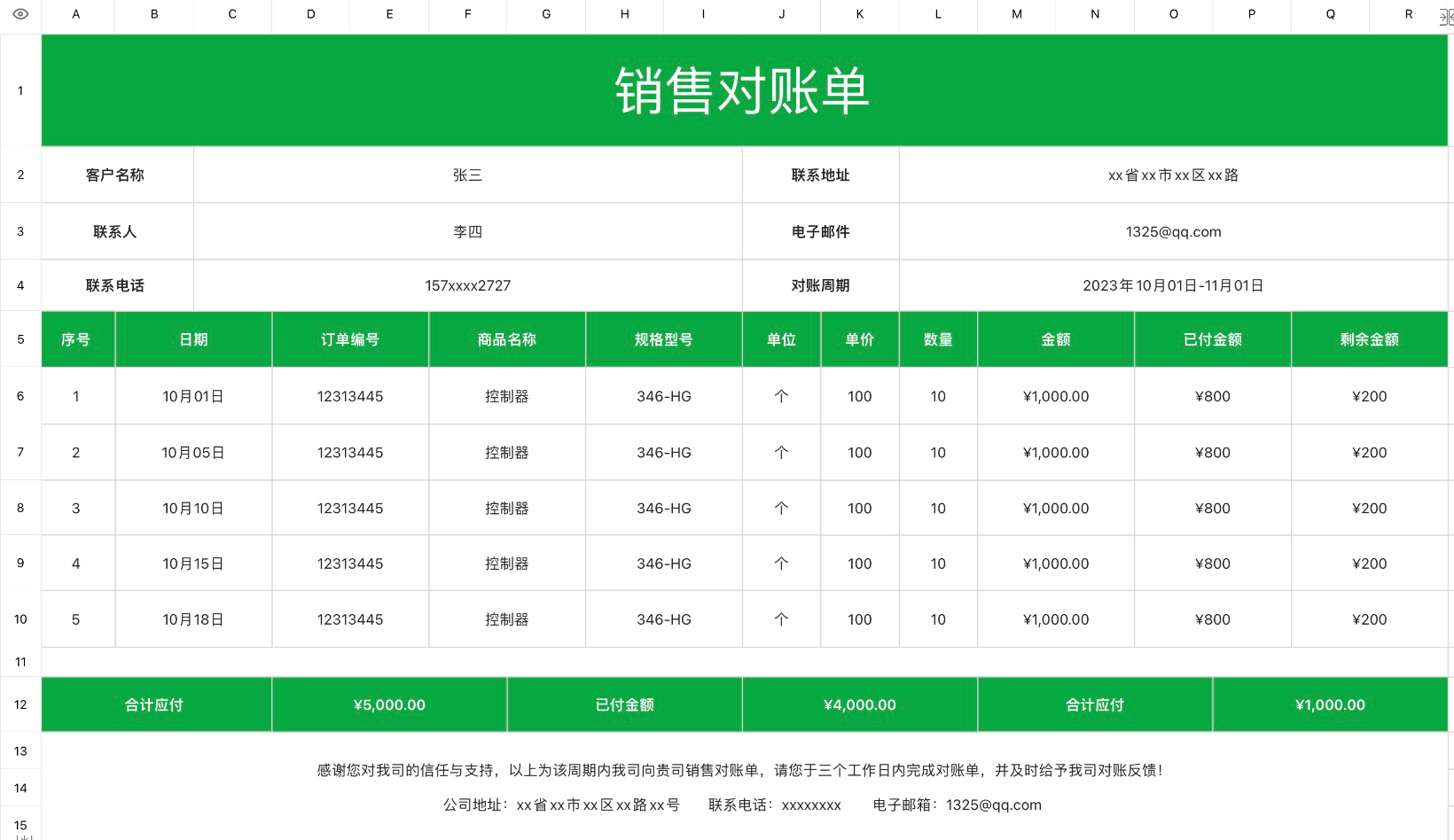Click the 销售对账单 title cell

(744, 90)
